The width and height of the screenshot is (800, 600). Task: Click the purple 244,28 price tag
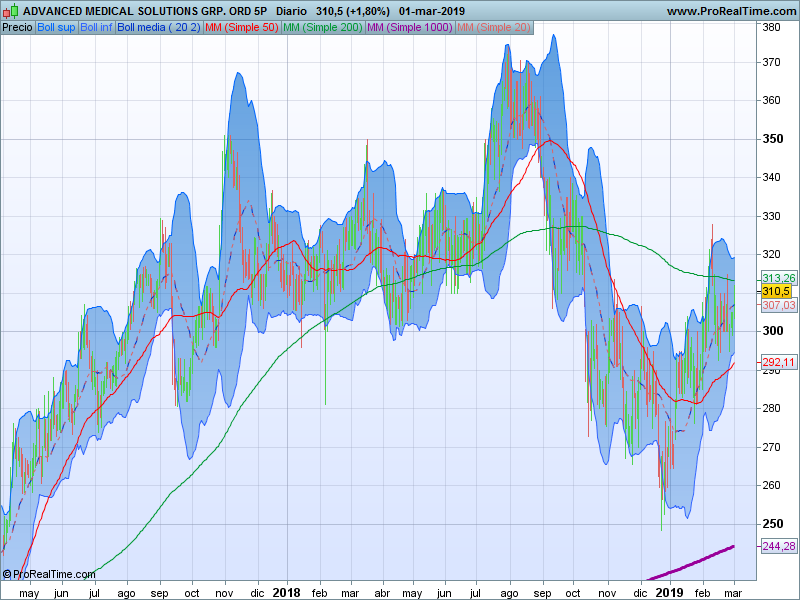tap(779, 546)
